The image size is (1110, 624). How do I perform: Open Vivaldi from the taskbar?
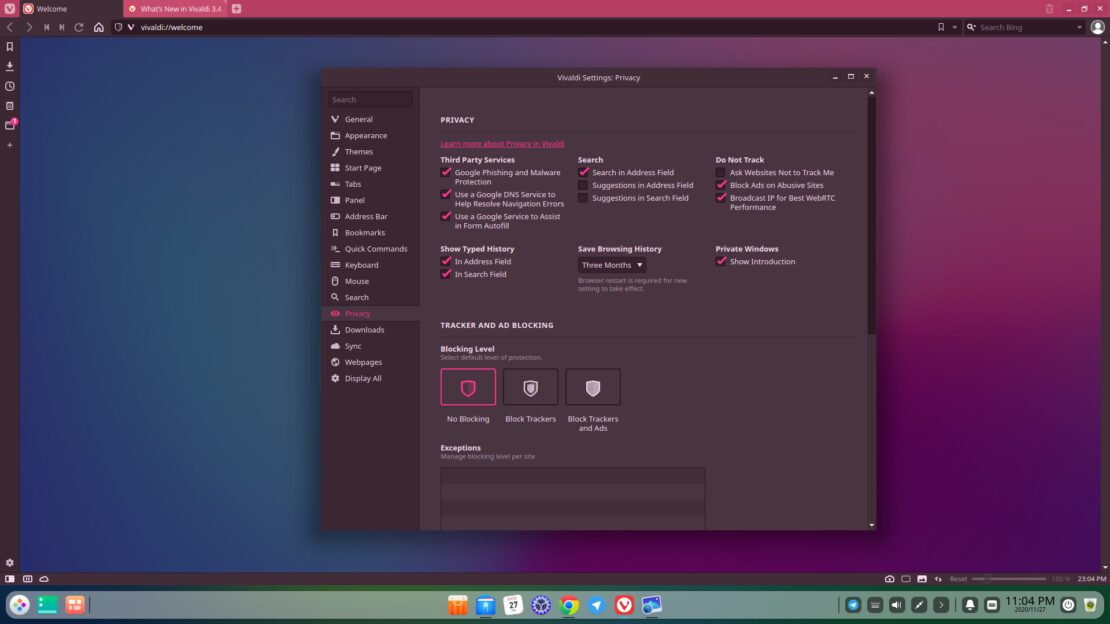point(623,605)
